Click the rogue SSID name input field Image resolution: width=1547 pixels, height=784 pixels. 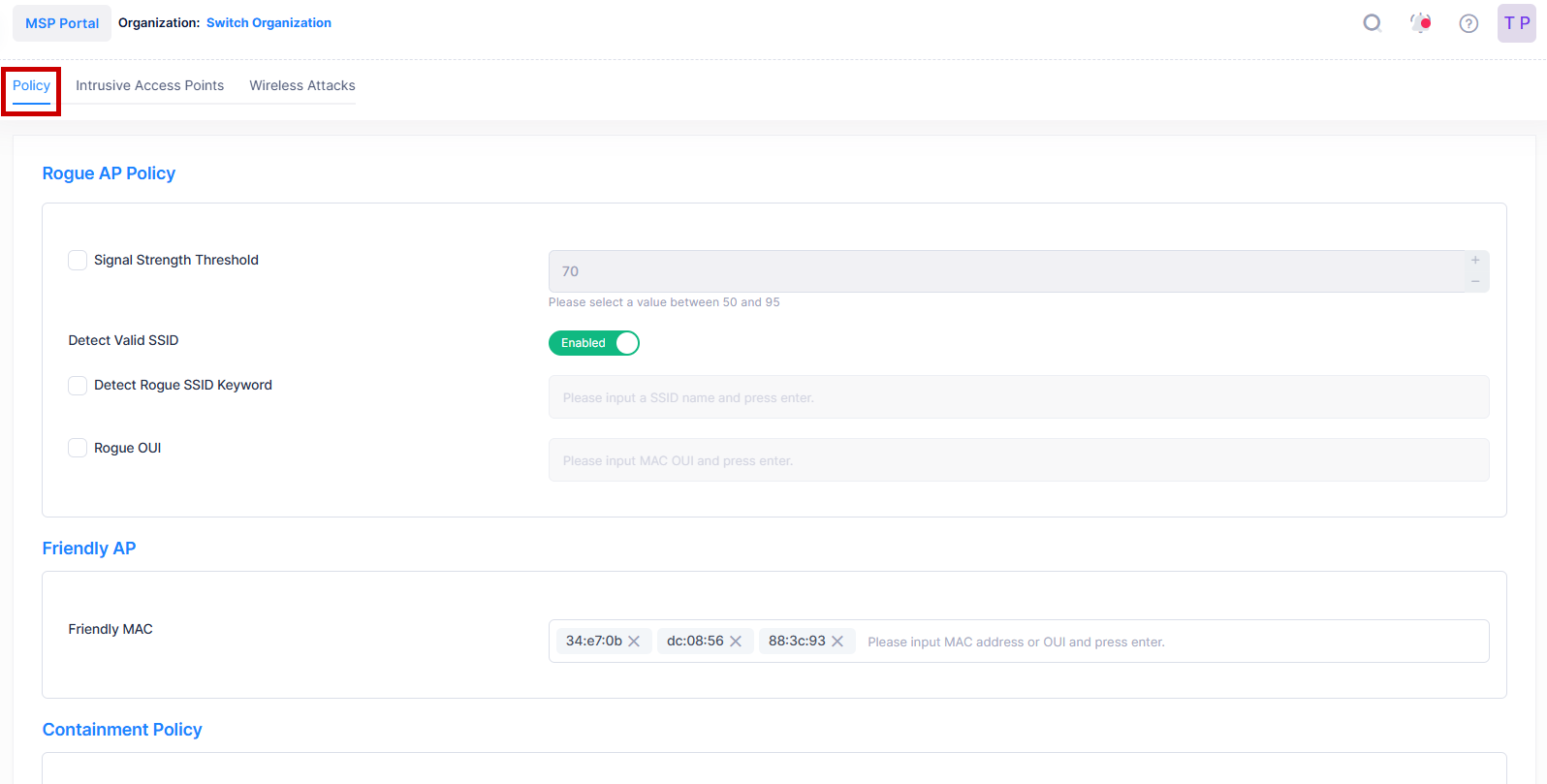pos(1018,397)
